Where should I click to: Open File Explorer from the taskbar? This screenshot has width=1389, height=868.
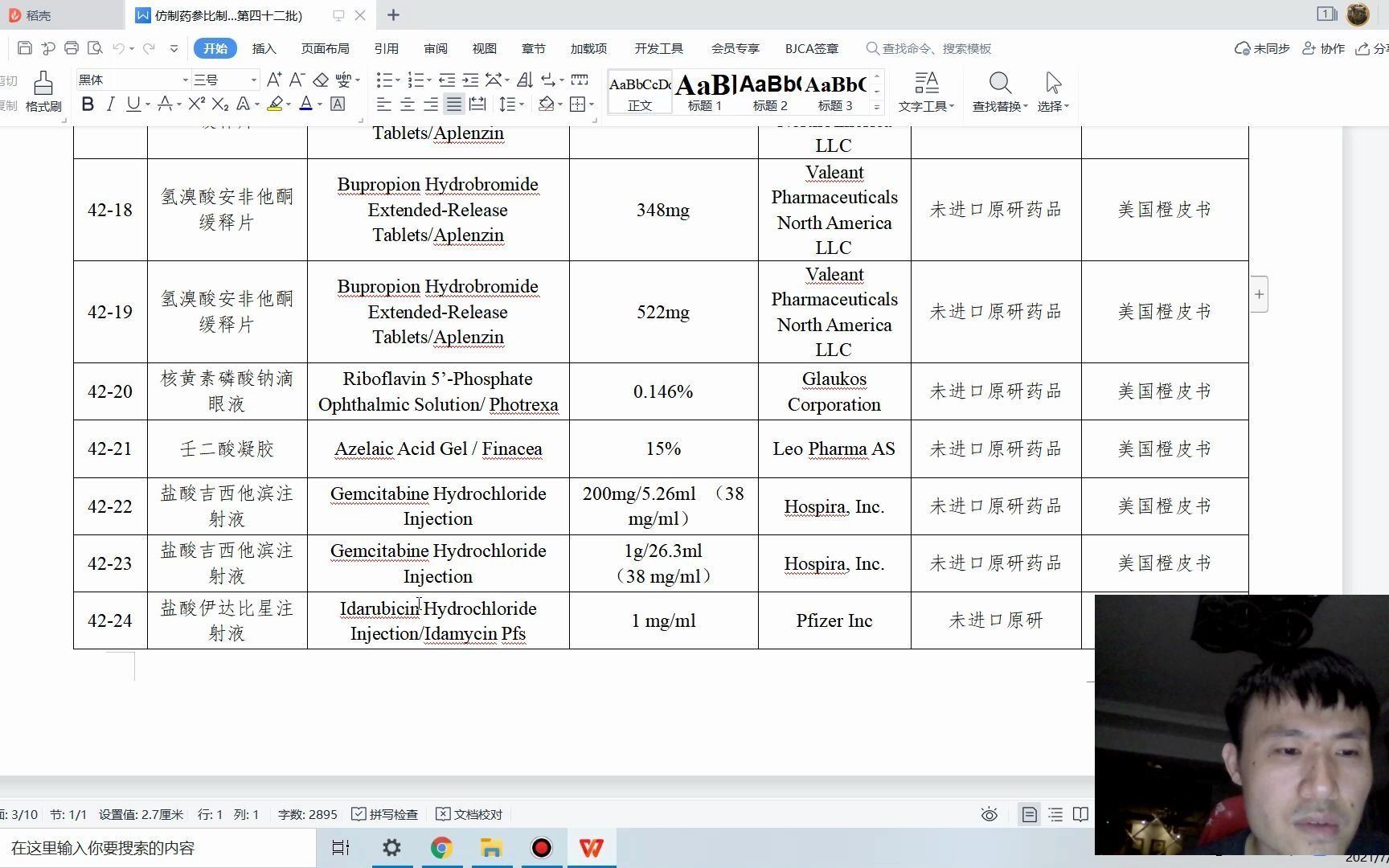[x=491, y=848]
